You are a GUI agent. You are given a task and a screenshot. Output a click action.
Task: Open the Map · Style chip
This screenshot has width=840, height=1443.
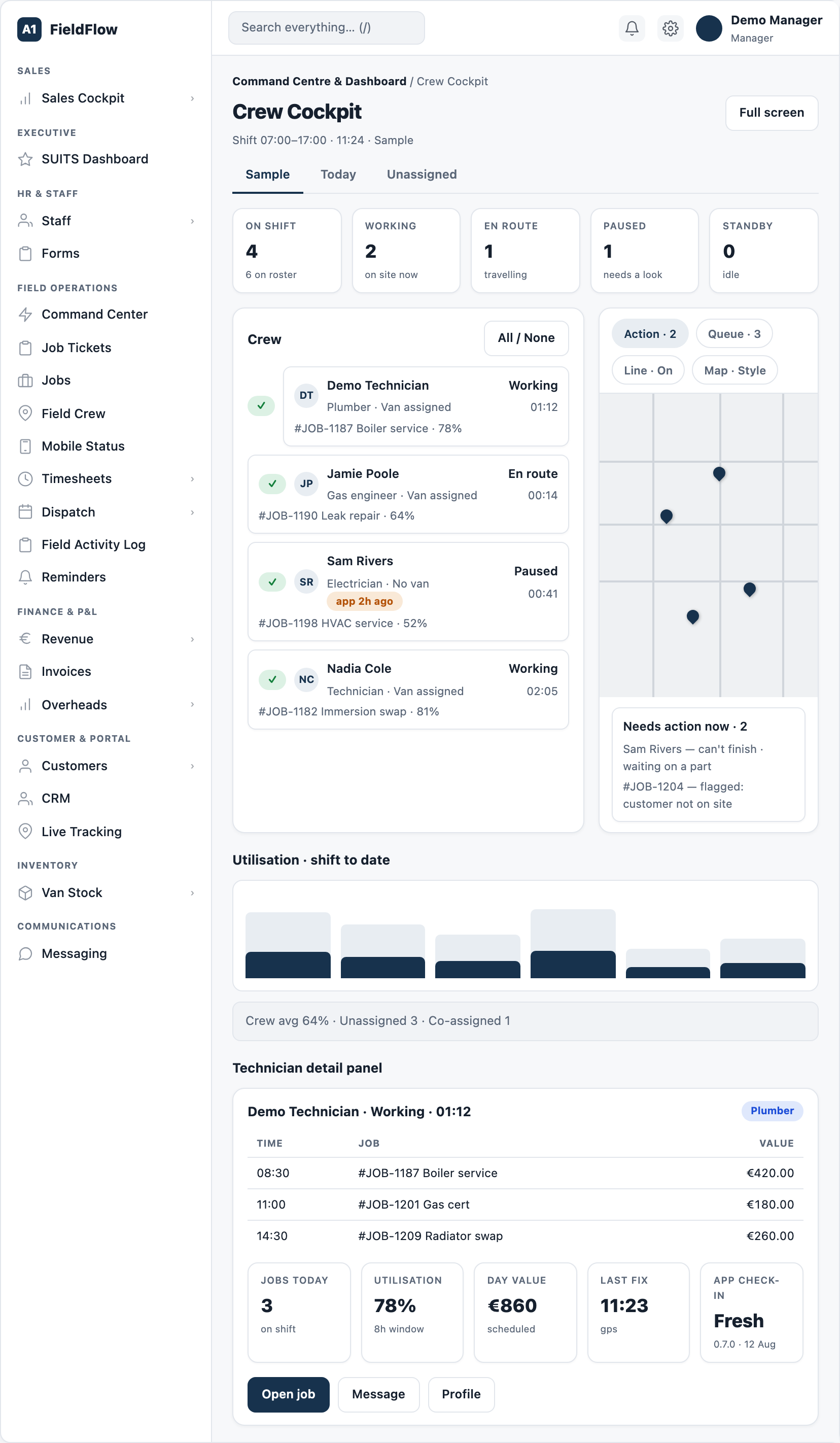[x=734, y=370]
